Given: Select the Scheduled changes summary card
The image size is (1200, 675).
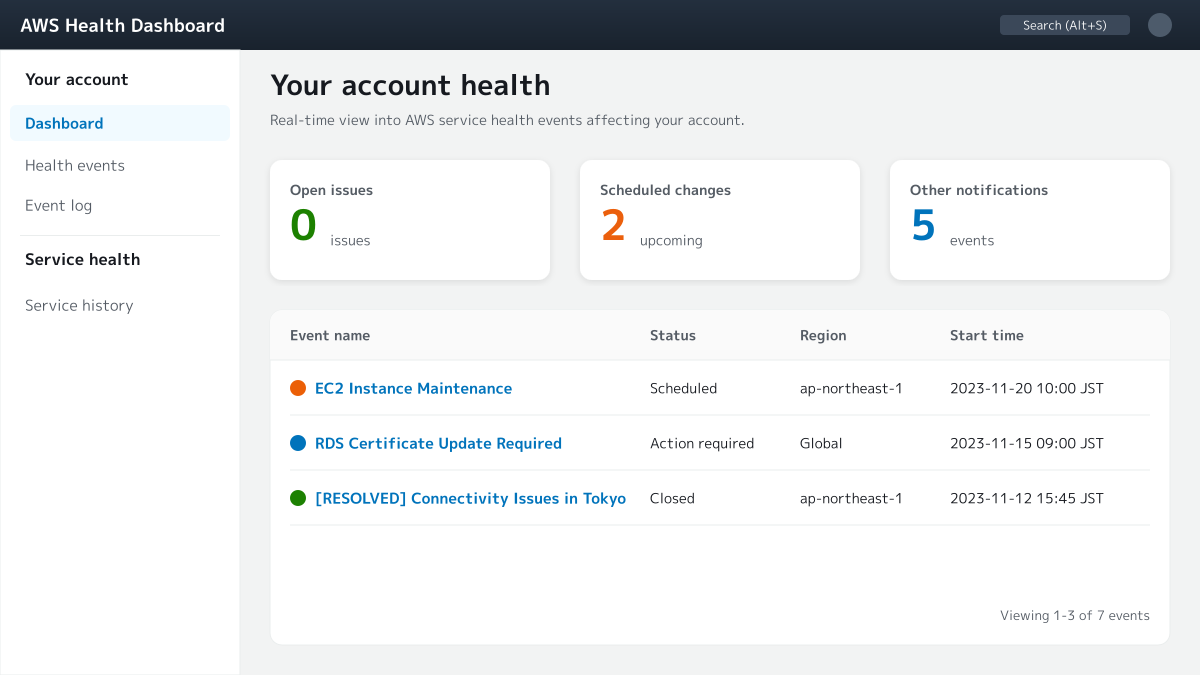Looking at the screenshot, I should pyautogui.click(x=720, y=220).
